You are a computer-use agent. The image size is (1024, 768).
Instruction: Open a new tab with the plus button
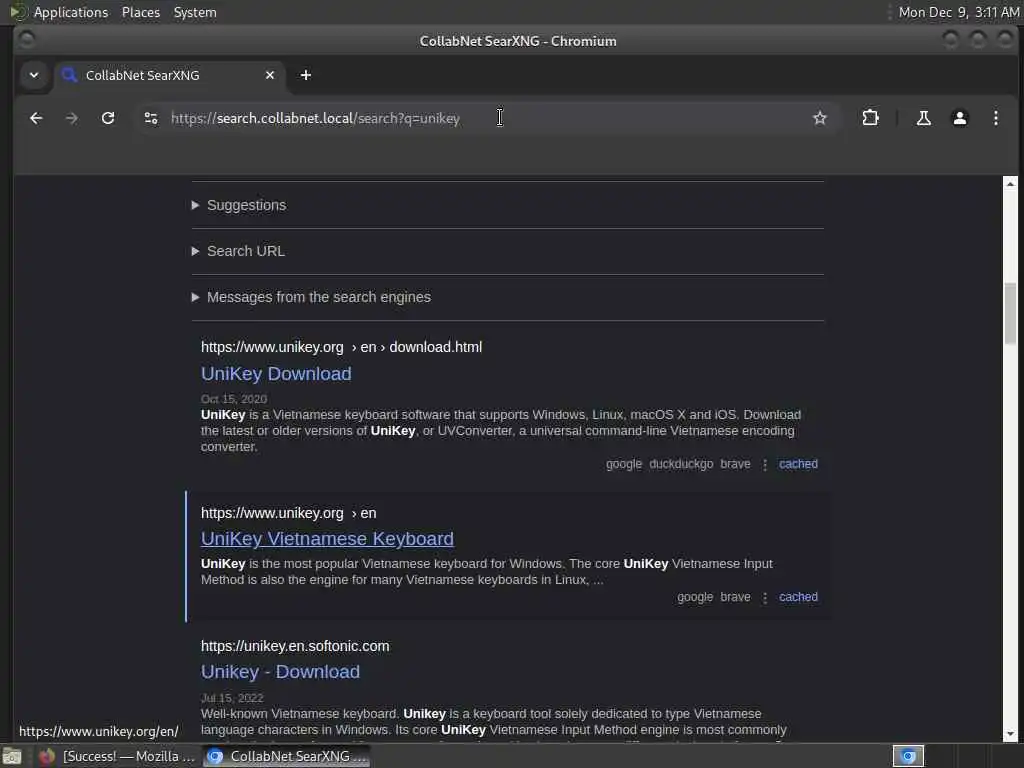(x=306, y=75)
